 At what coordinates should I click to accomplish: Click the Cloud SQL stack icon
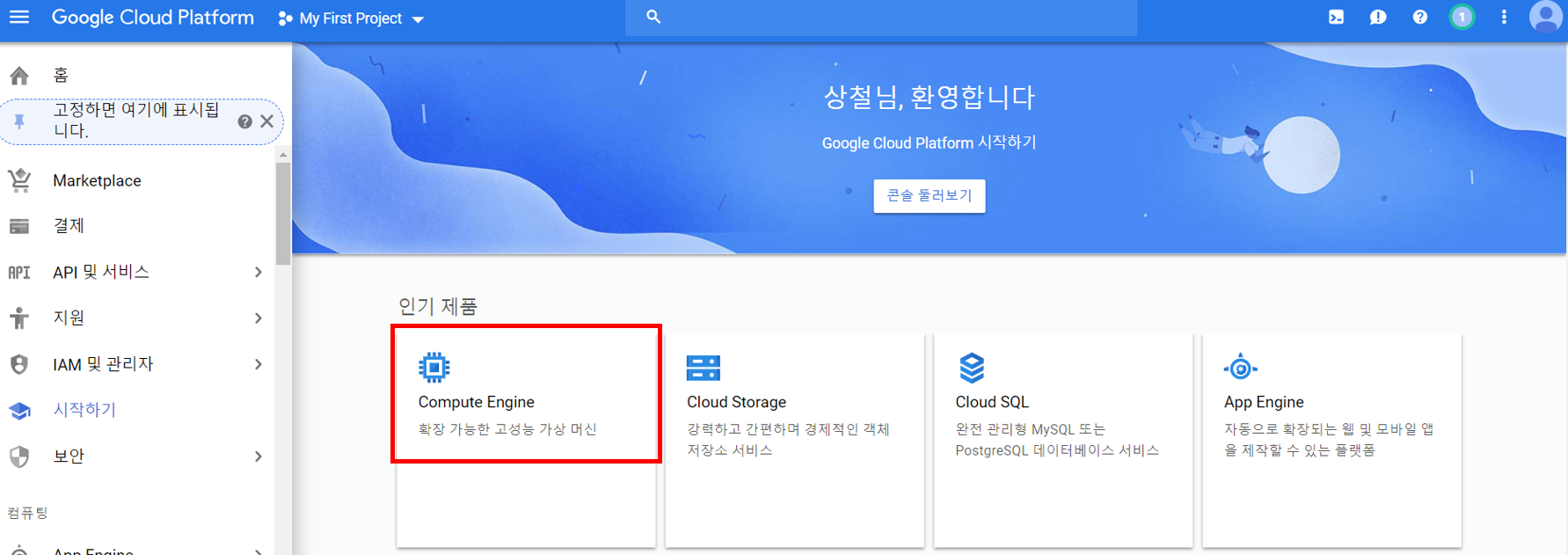click(972, 368)
